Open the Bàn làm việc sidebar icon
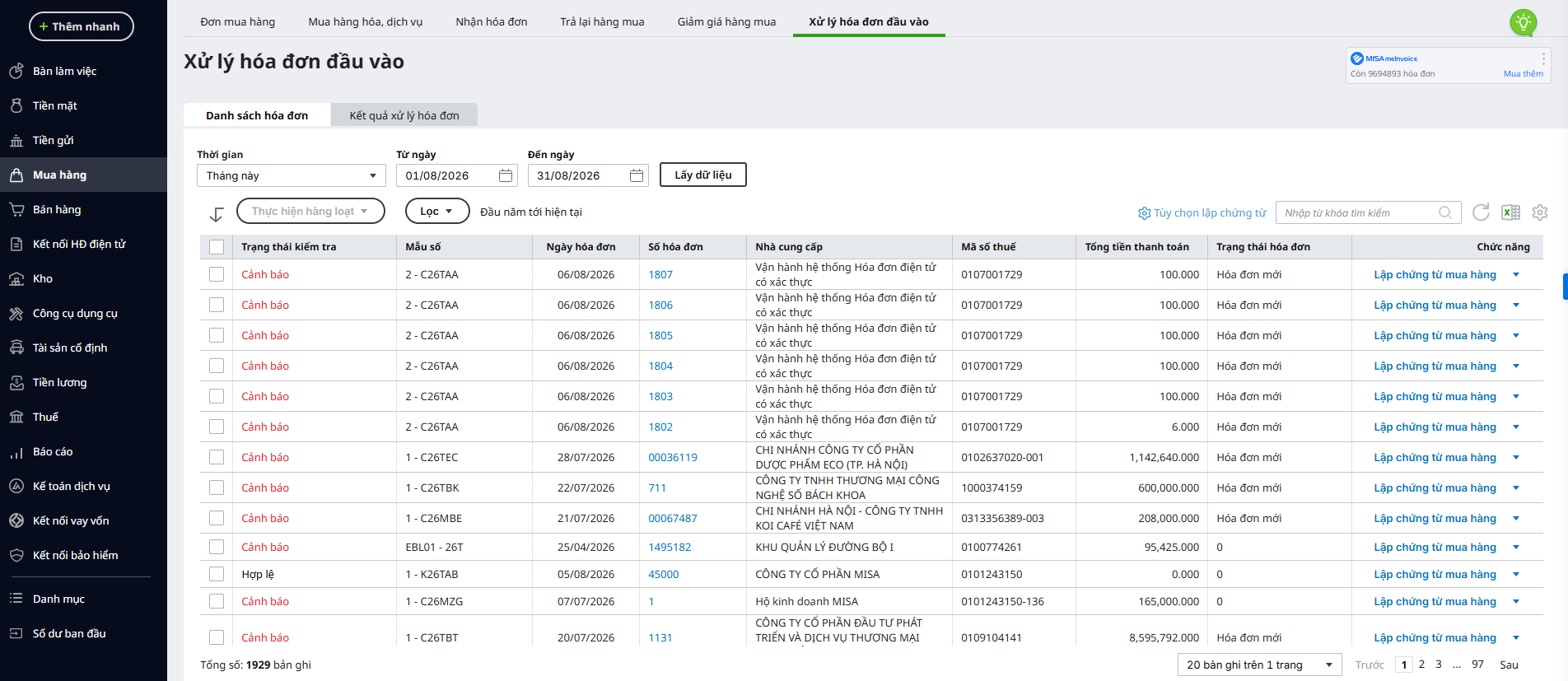Viewport: 1568px width, 681px height. pyautogui.click(x=16, y=71)
